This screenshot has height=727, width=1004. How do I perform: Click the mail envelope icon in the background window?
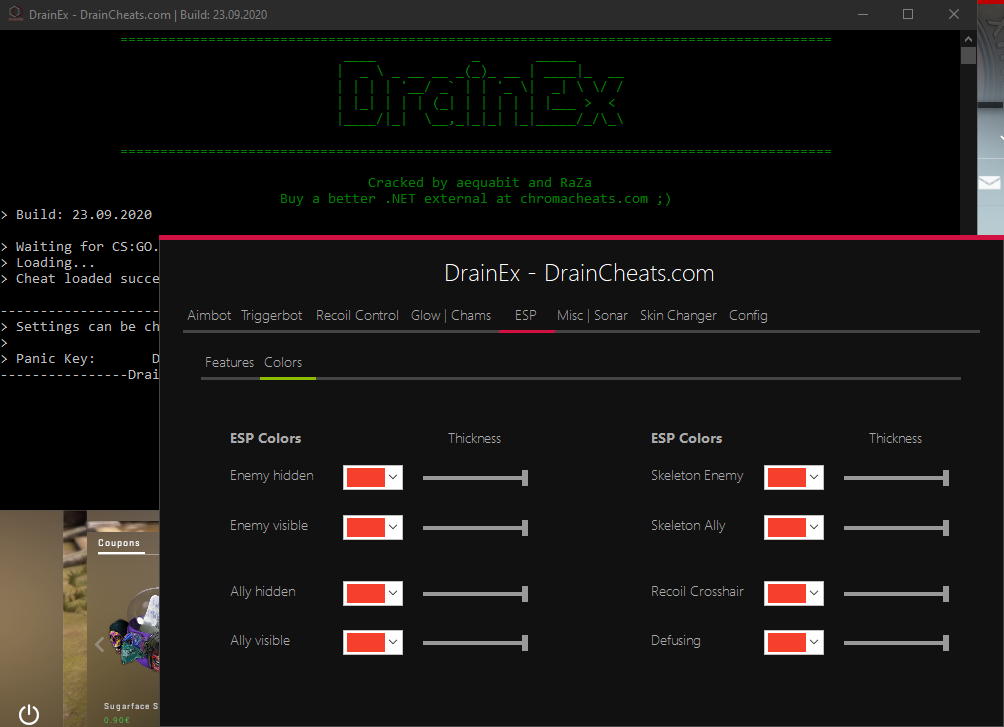[989, 183]
